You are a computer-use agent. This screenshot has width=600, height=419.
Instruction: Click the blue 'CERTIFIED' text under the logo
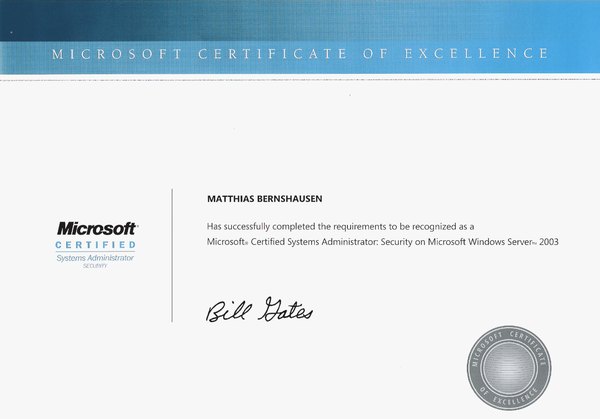96,245
